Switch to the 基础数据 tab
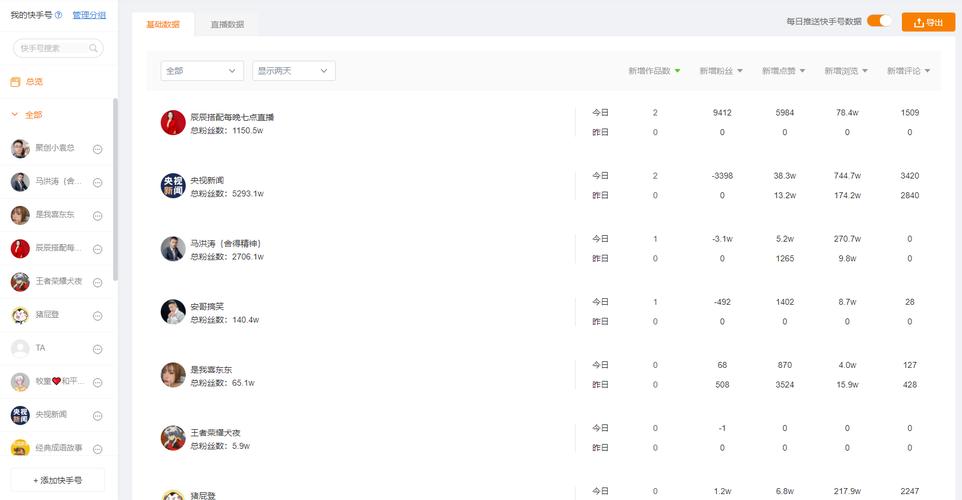 (x=163, y=25)
